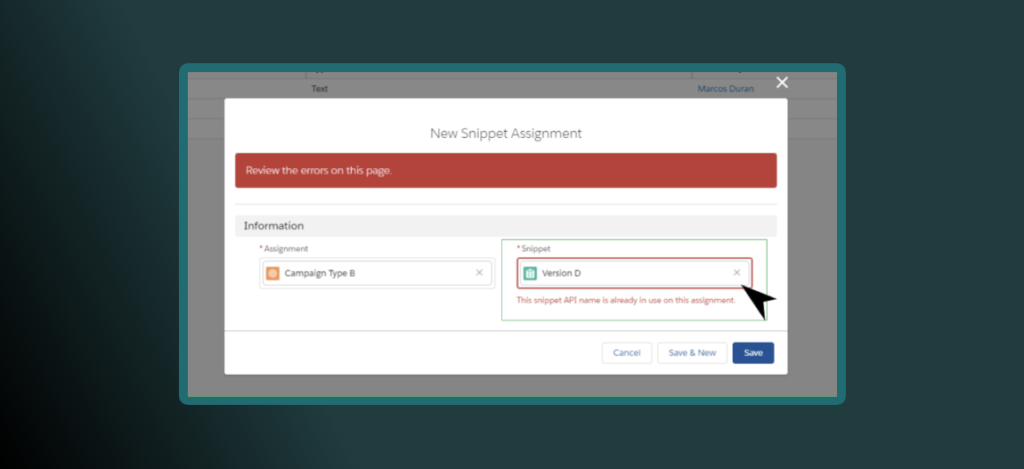Image resolution: width=1024 pixels, height=469 pixels.
Task: Click the Information section header
Action: pos(274,226)
